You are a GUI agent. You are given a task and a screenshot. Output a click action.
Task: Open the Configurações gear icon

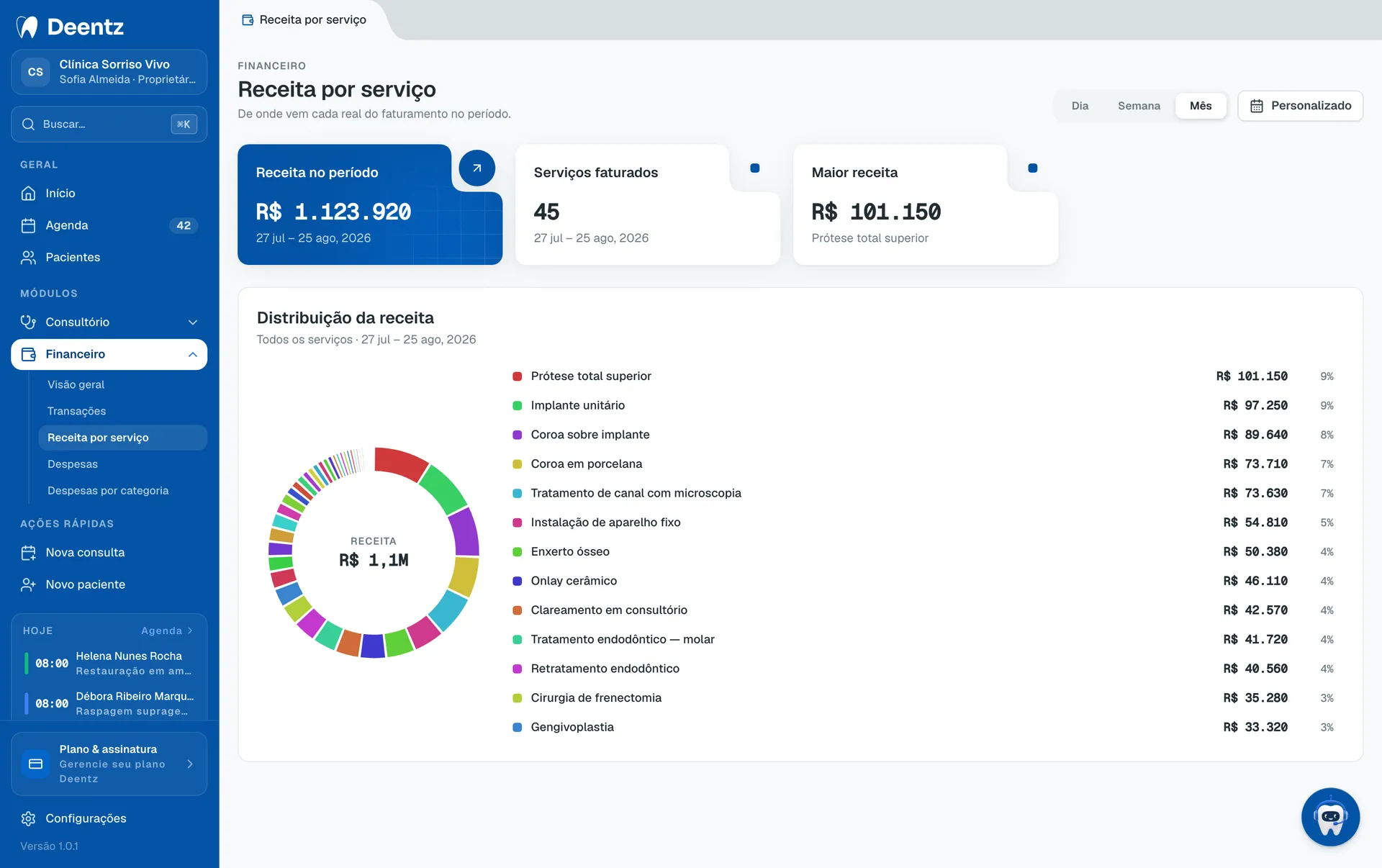[28, 818]
